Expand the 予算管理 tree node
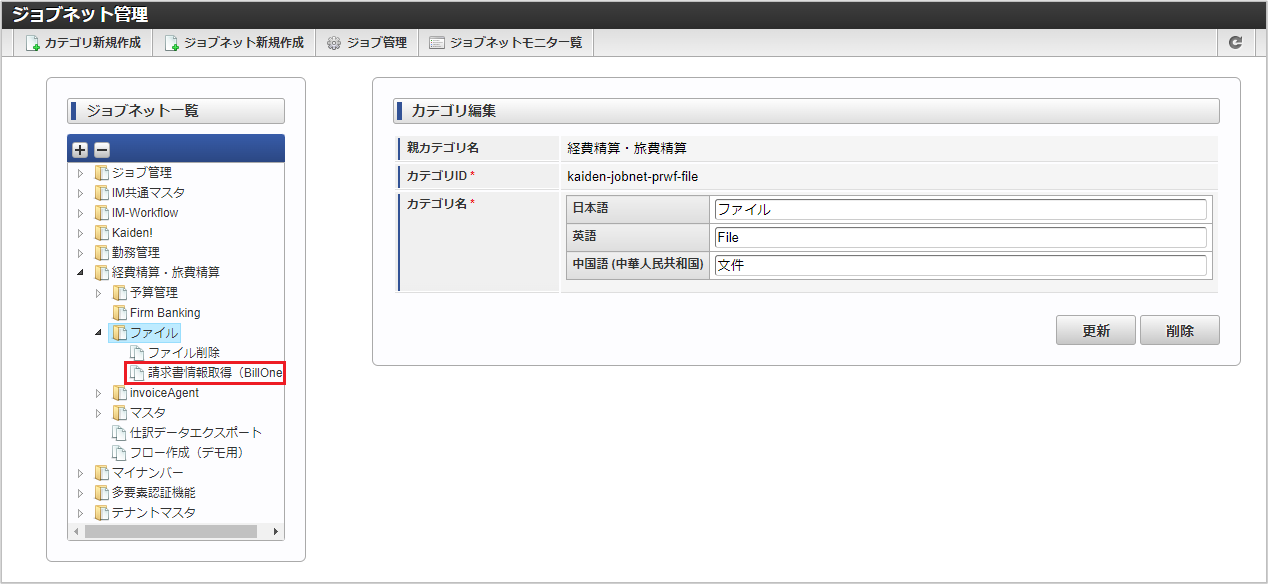This screenshot has height=584, width=1268. tap(99, 293)
